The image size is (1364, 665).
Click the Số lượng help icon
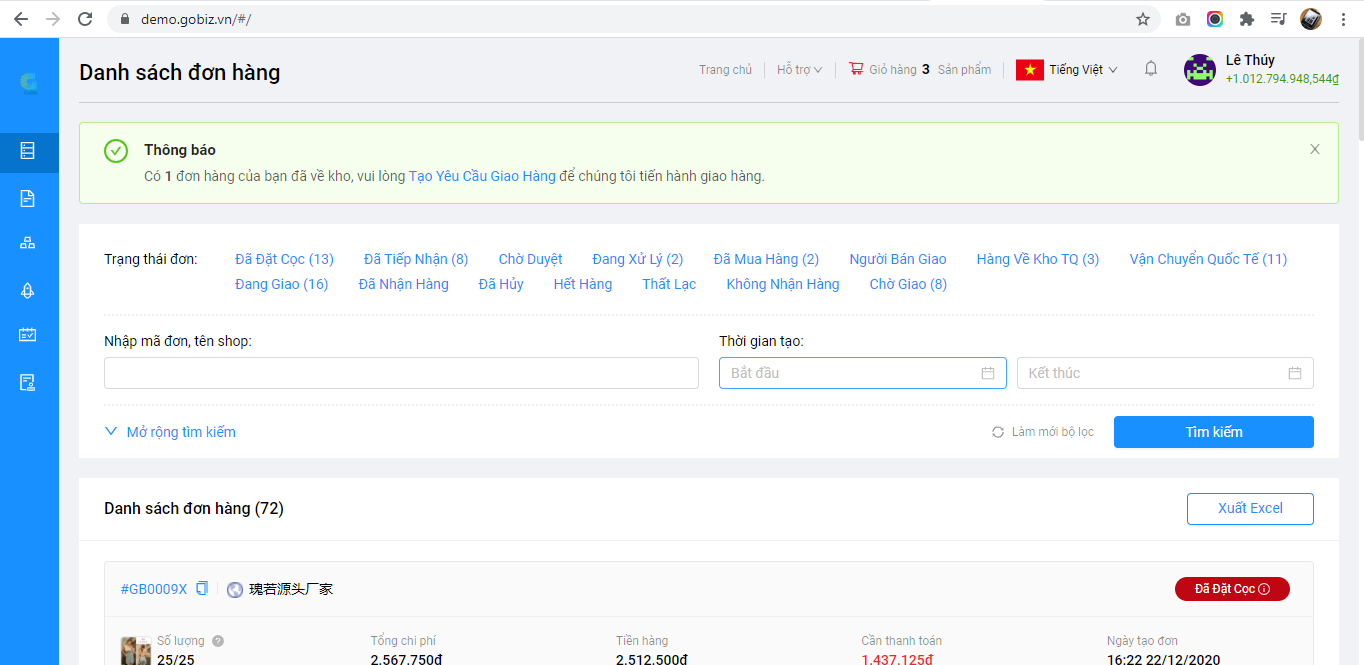point(218,641)
